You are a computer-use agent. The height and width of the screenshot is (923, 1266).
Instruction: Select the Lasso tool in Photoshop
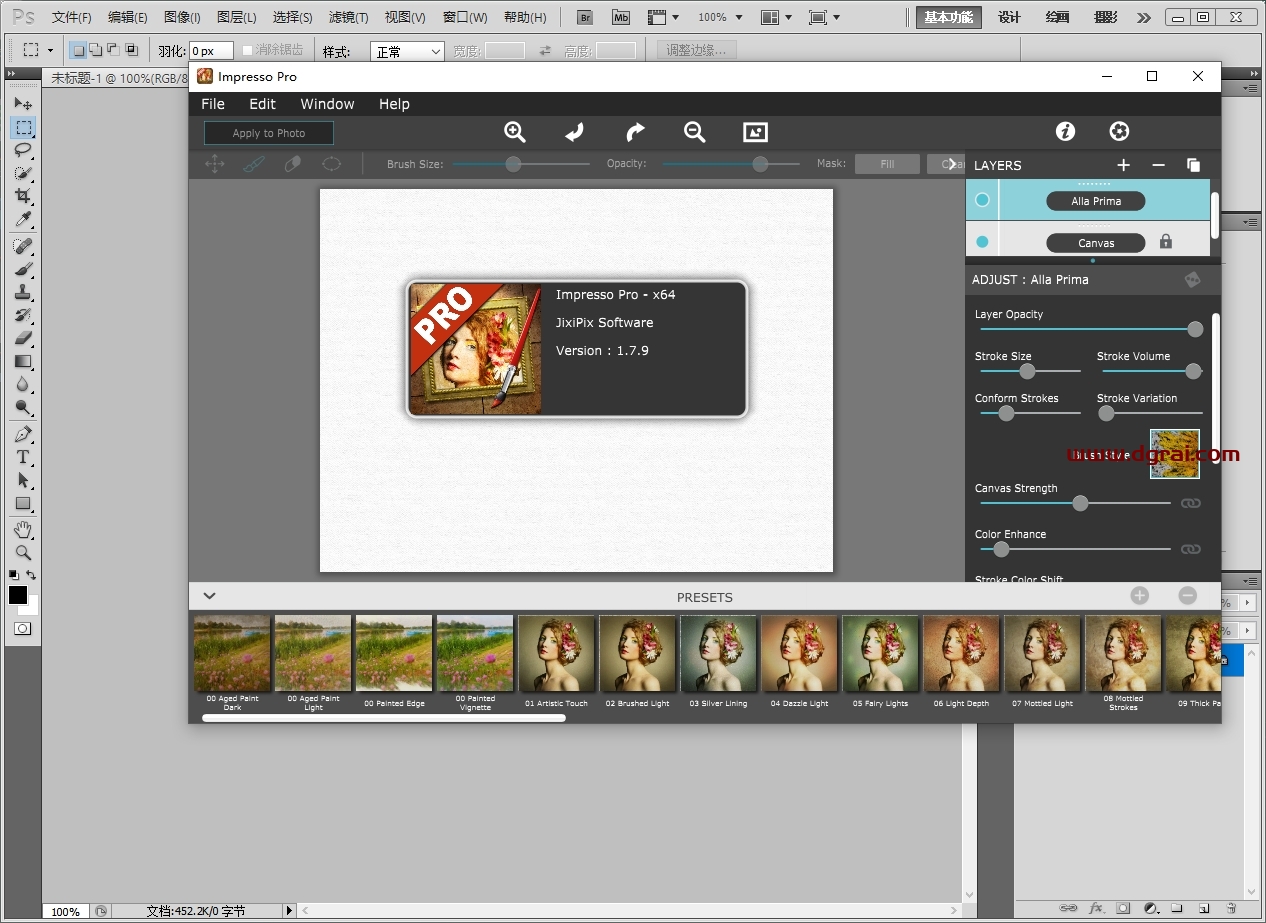point(23,150)
